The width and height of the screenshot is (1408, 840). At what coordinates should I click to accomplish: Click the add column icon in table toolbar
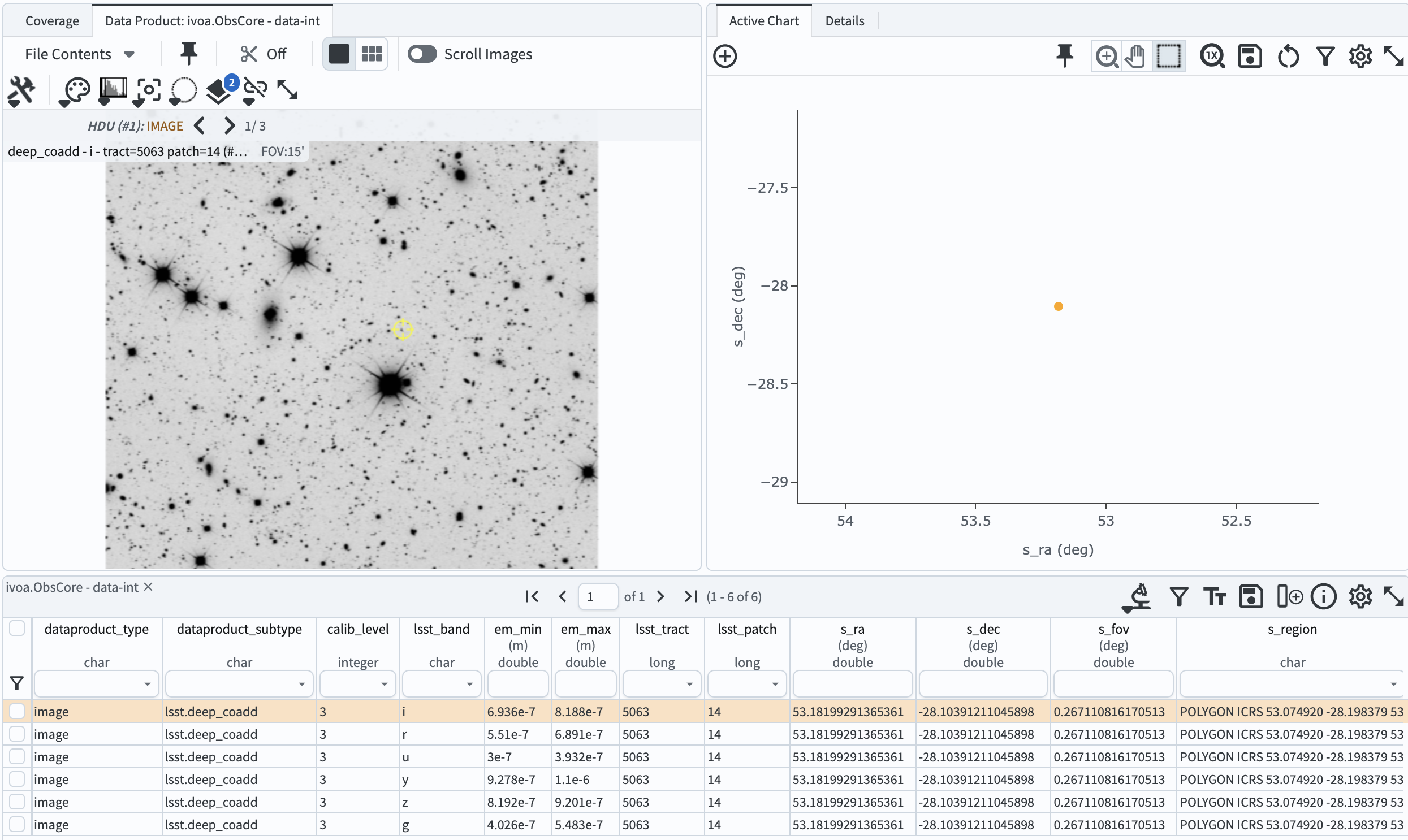tap(1289, 596)
